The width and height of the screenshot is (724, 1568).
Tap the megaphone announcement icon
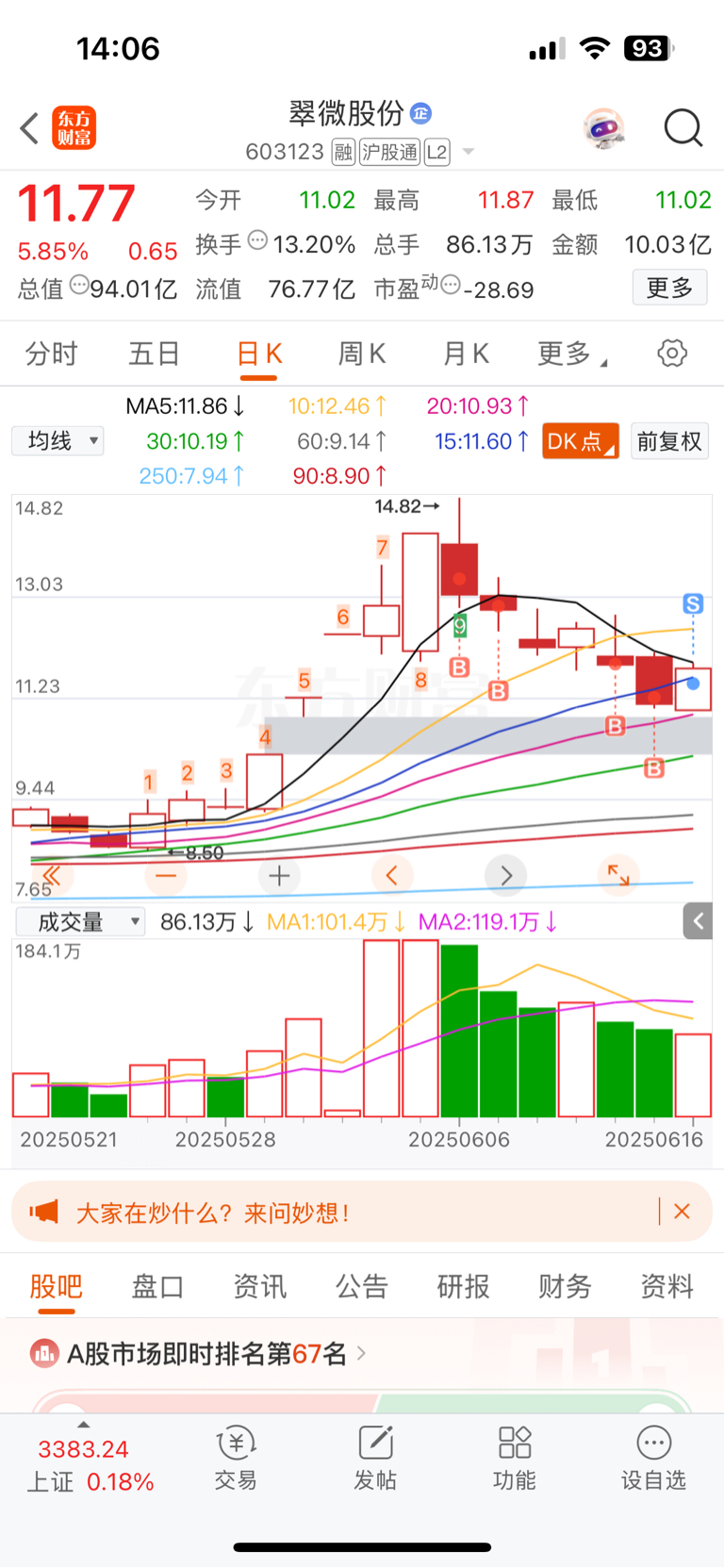tap(43, 1212)
